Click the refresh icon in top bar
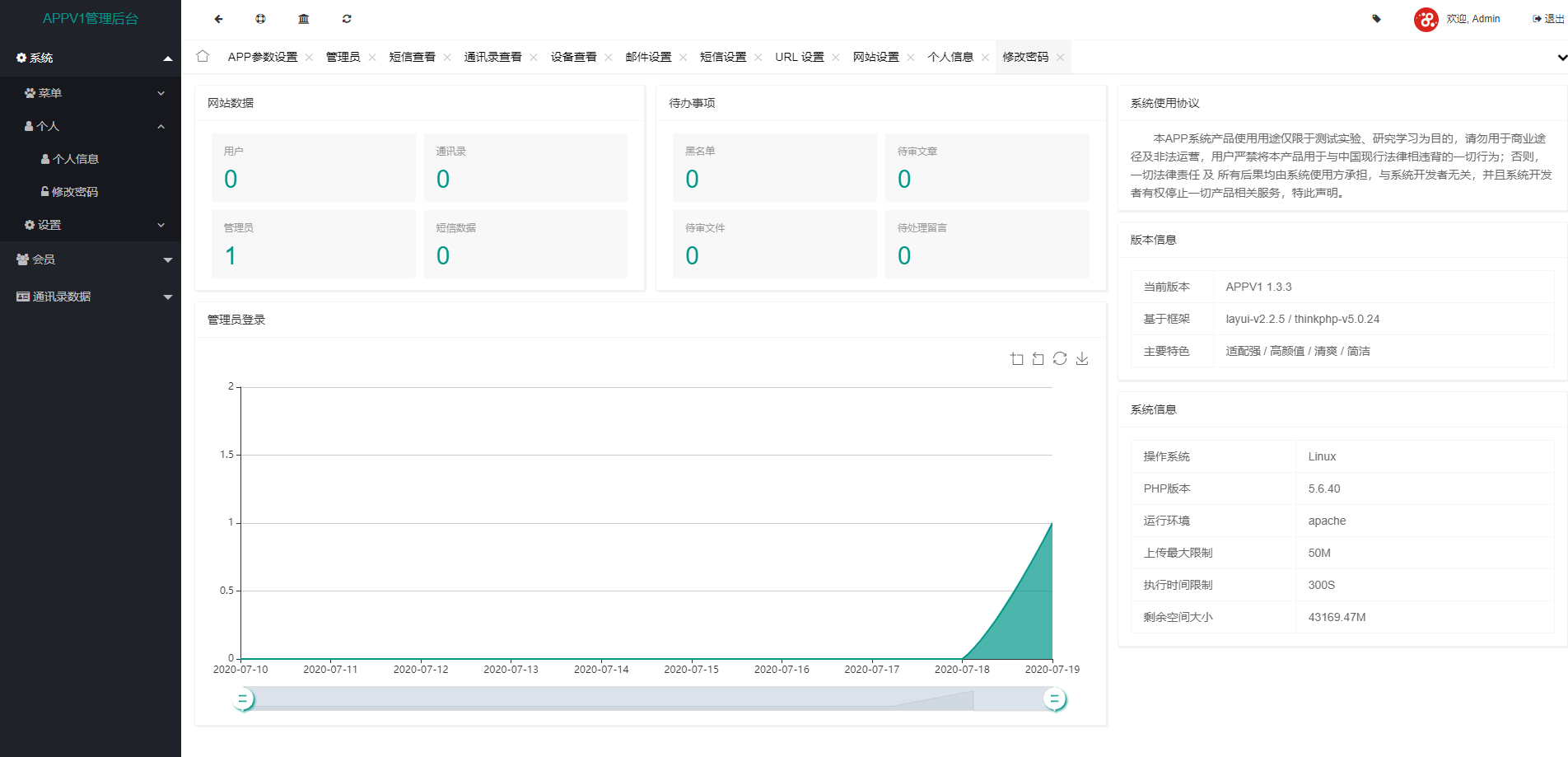The width and height of the screenshot is (1568, 757). [x=347, y=19]
